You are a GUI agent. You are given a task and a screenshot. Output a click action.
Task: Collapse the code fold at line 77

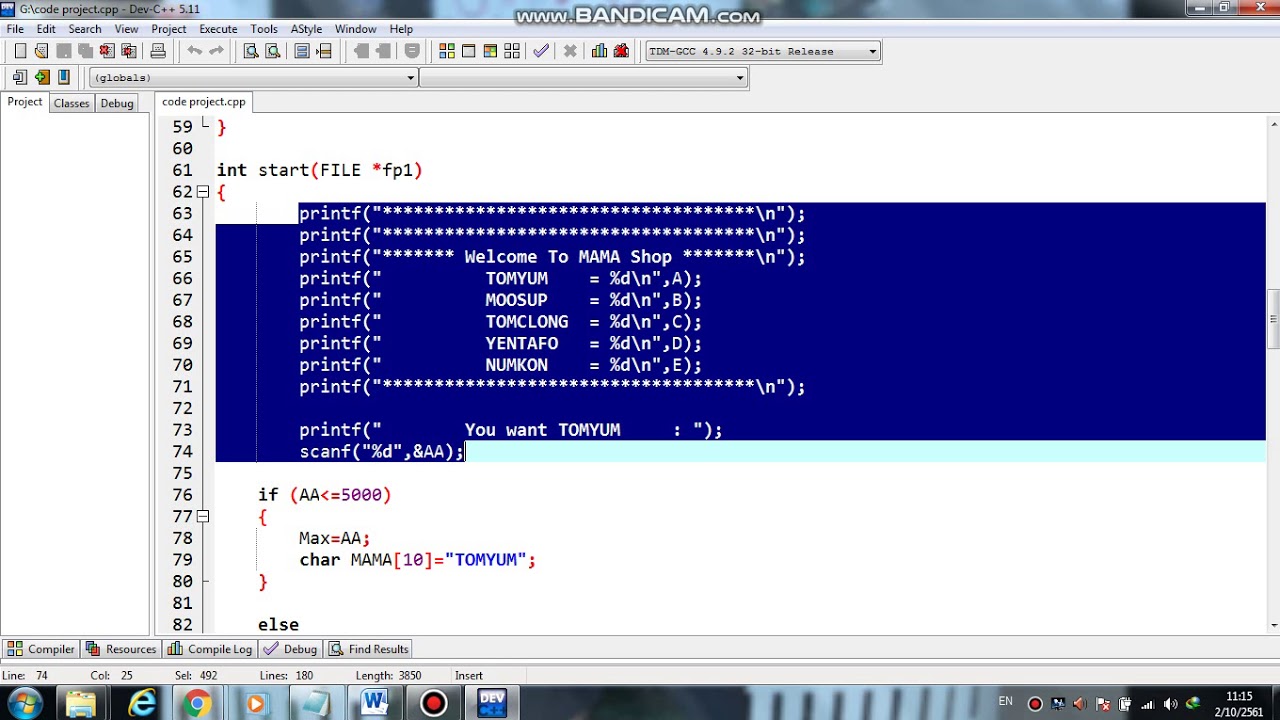coord(203,517)
